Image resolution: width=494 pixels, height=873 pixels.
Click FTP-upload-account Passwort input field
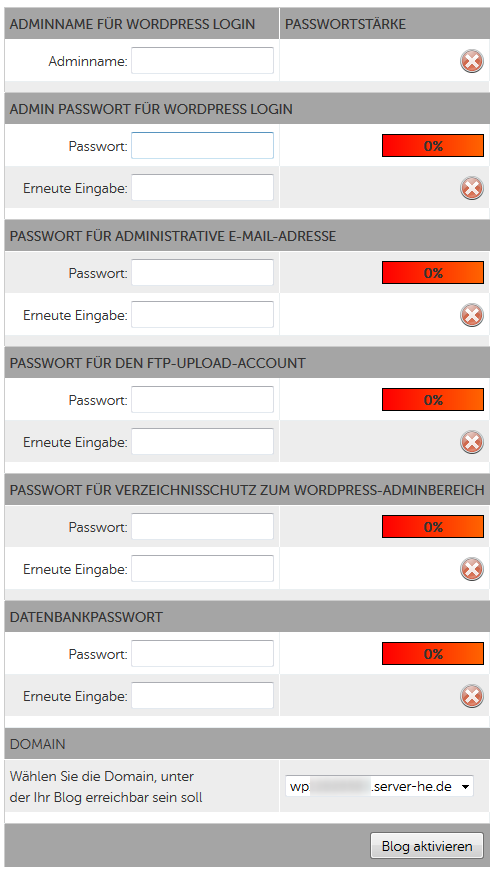click(x=202, y=399)
